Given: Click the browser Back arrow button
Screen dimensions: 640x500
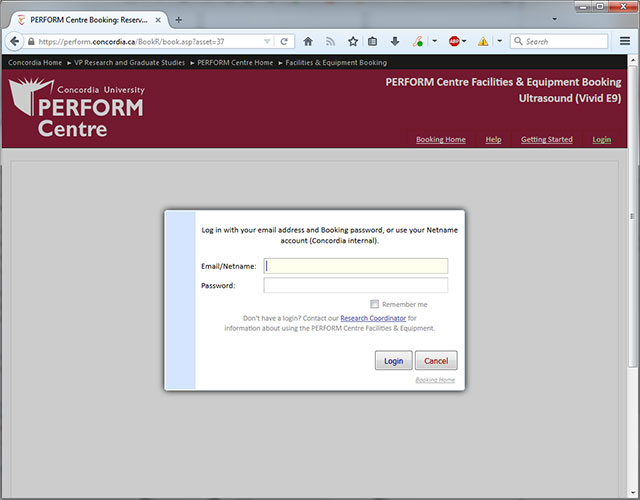Looking at the screenshot, I should pyautogui.click(x=14, y=42).
